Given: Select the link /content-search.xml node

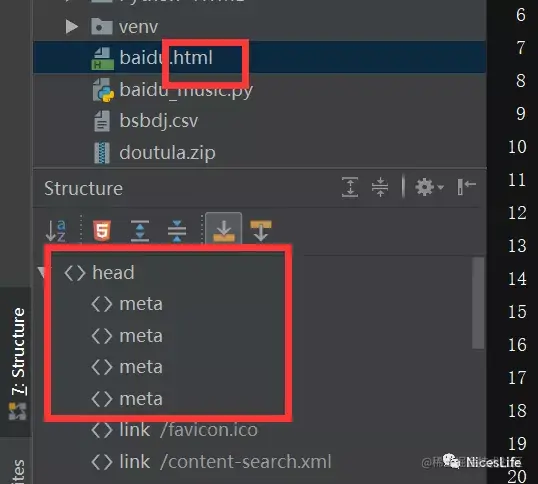Looking at the screenshot, I should 211,461.
